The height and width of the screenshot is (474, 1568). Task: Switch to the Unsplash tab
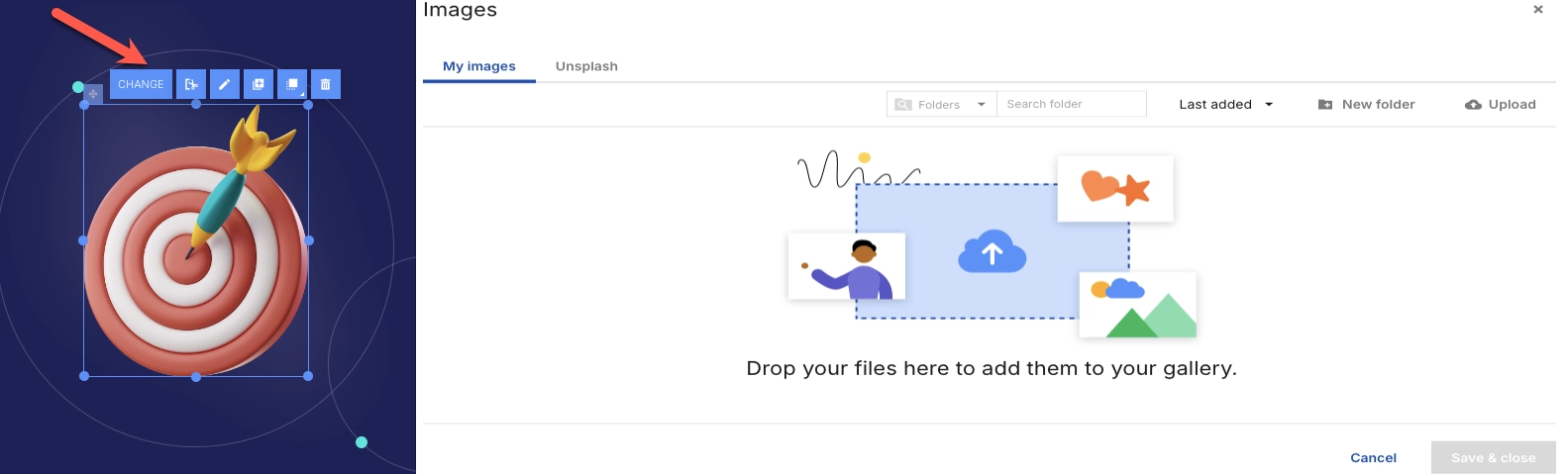pyautogui.click(x=586, y=66)
